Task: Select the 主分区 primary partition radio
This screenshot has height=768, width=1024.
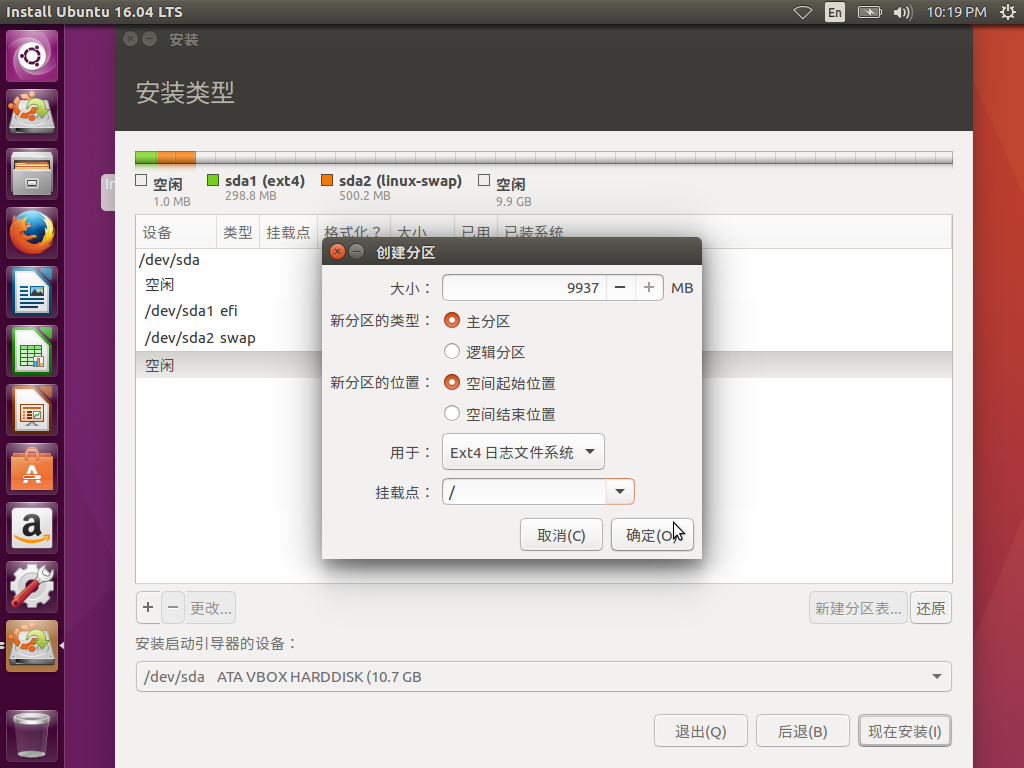Action: (x=452, y=320)
